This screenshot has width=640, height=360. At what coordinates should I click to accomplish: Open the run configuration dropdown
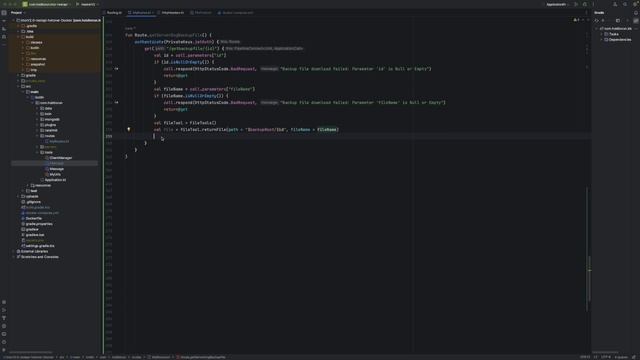tap(558, 4)
